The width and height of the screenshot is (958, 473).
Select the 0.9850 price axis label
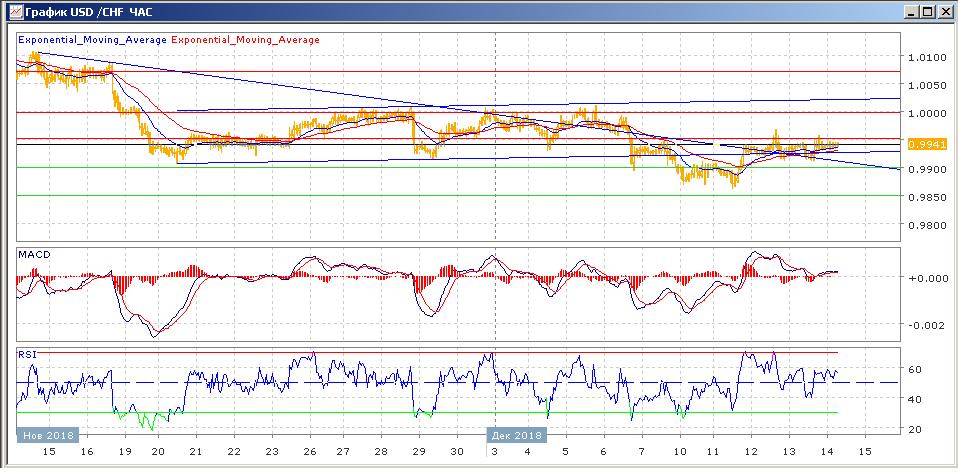click(927, 197)
